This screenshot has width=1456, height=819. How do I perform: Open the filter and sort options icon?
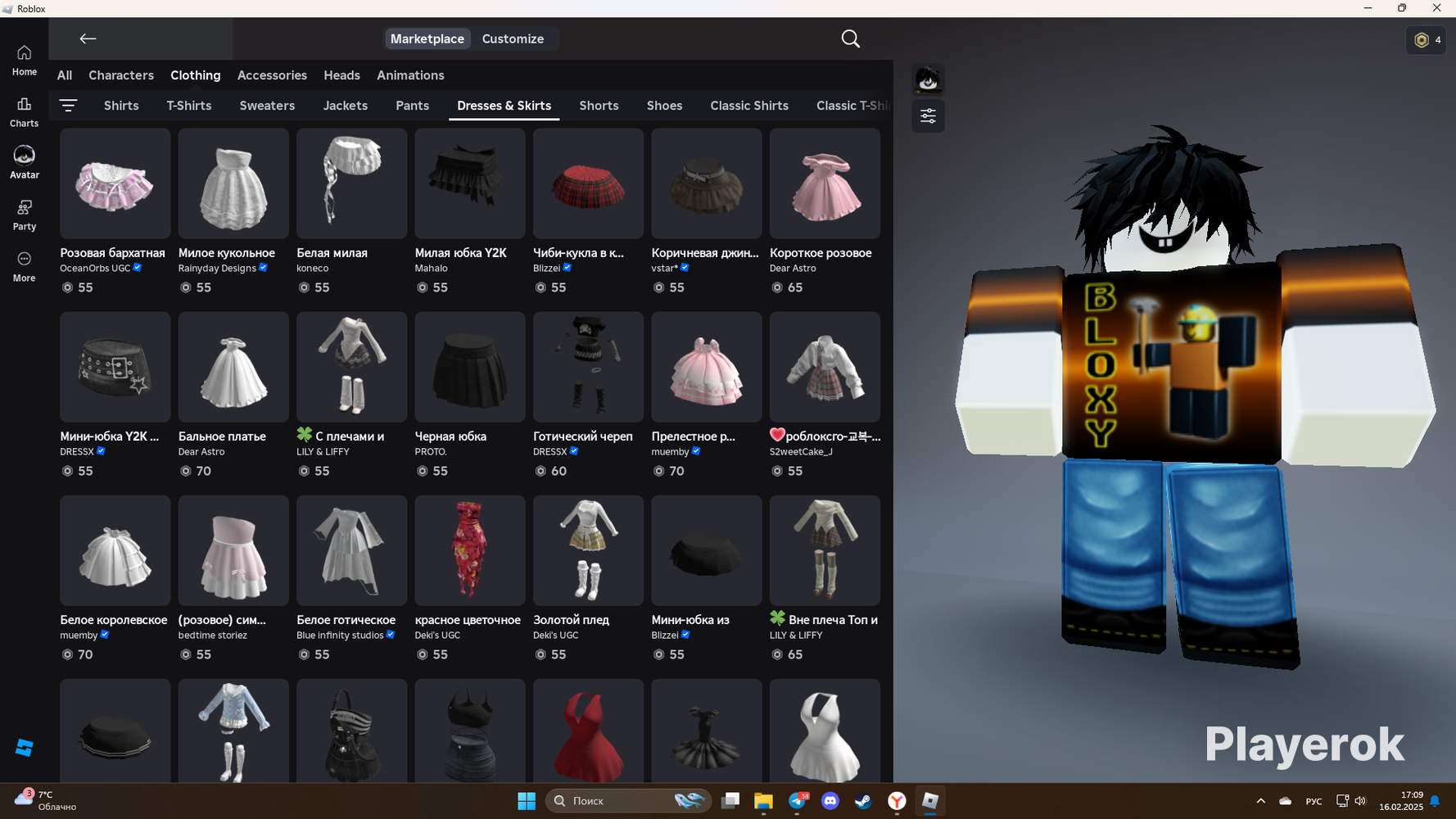click(x=68, y=106)
